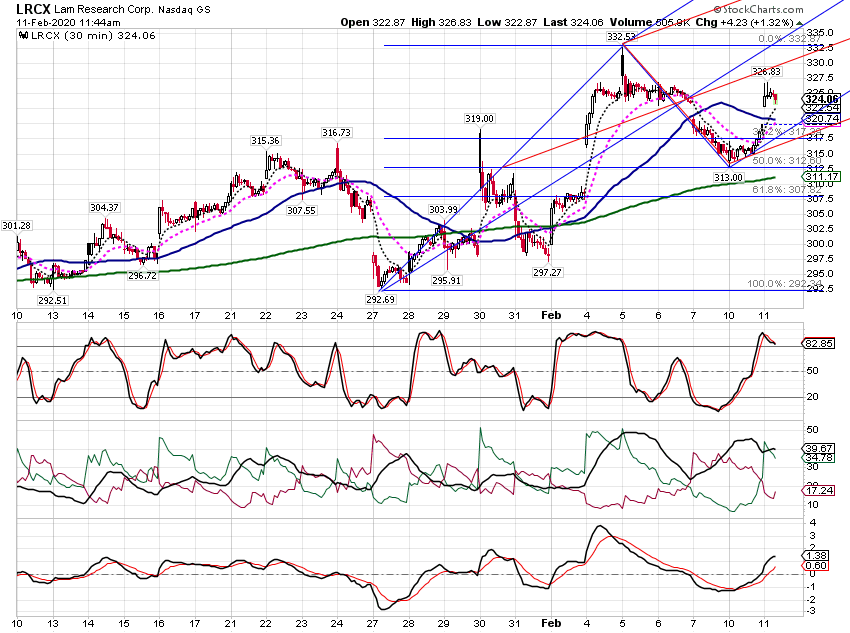Click the 313.00 swing low label
Image resolution: width=850 pixels, height=633 pixels.
click(x=729, y=178)
